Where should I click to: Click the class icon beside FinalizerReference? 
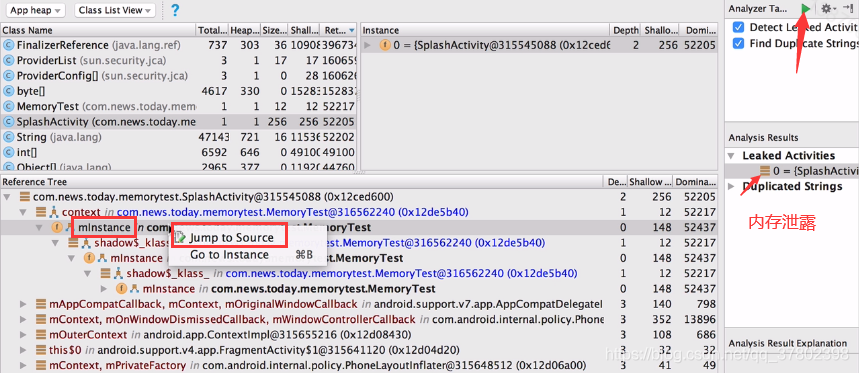(8, 45)
